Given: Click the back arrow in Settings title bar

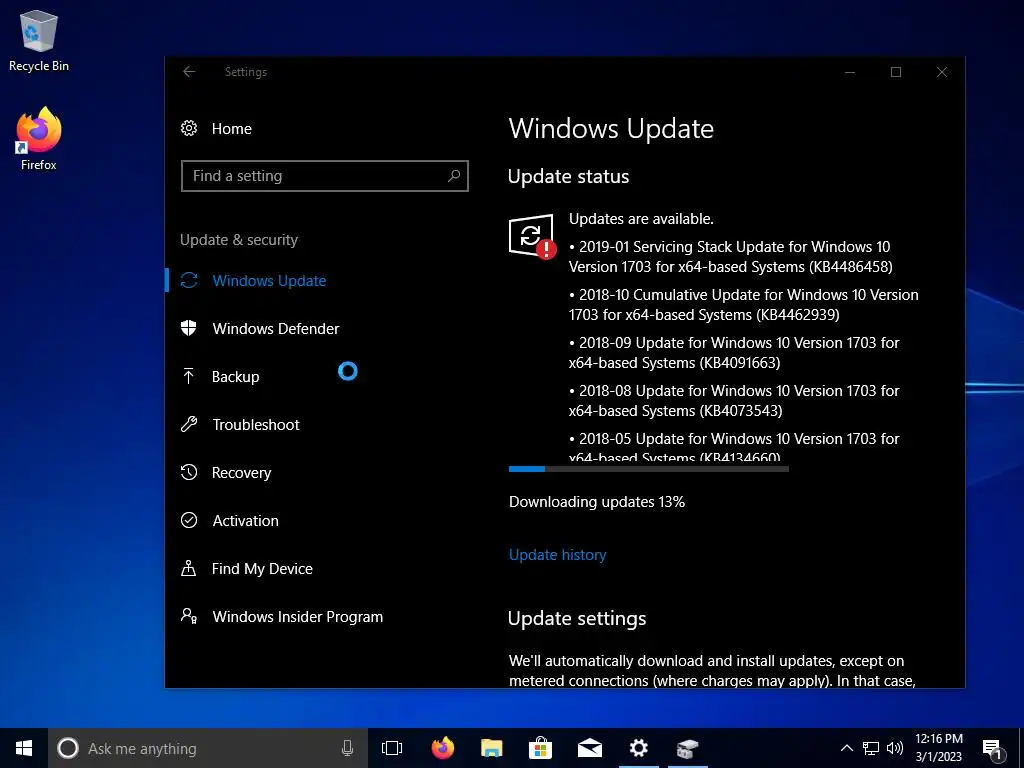Looking at the screenshot, I should pyautogui.click(x=189, y=72).
